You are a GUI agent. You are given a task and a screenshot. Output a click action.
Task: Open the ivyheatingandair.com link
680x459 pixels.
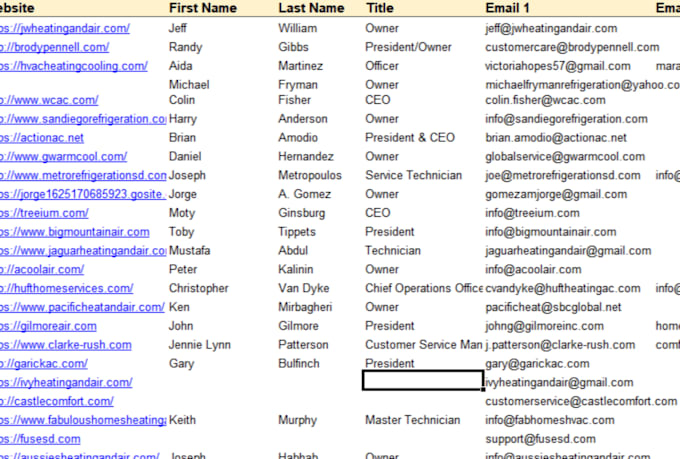point(66,383)
